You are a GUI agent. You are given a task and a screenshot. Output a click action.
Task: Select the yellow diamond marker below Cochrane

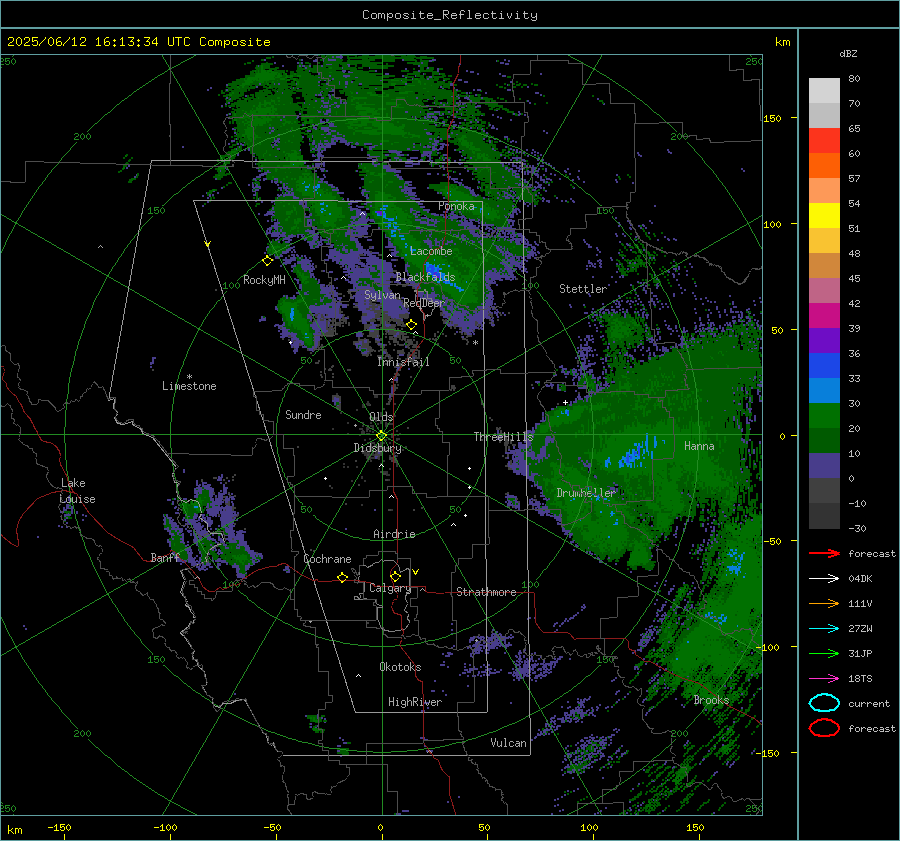click(x=342, y=578)
